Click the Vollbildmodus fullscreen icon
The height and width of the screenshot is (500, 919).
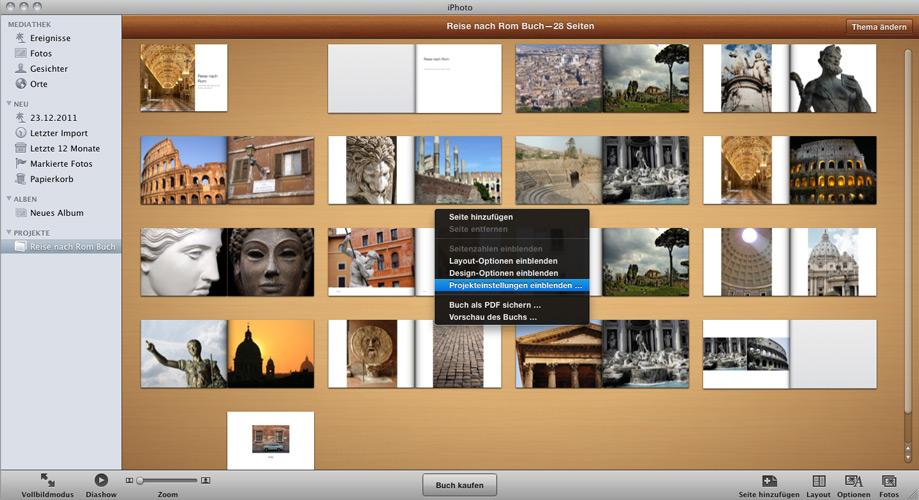tap(48, 480)
